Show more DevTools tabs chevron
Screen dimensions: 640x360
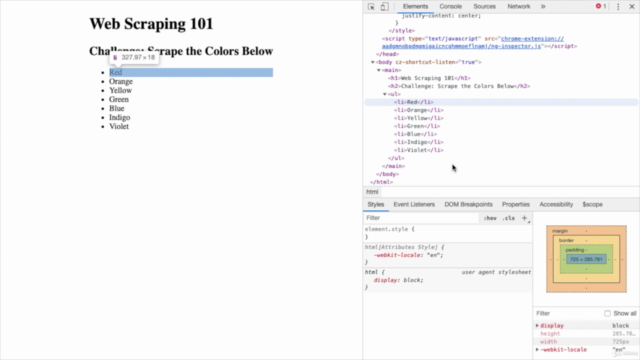tap(543, 7)
